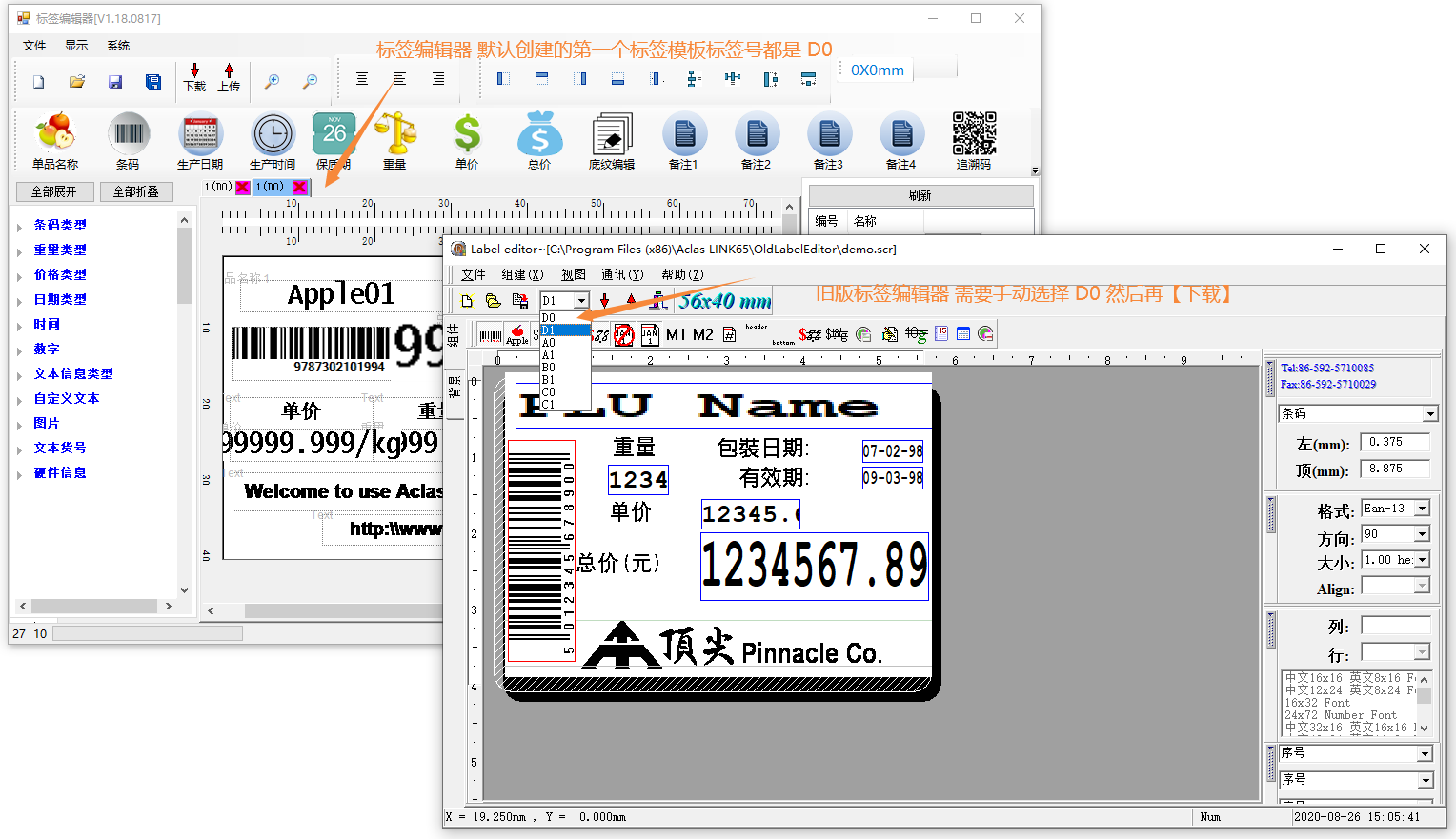The image size is (1456, 839).
Task: Insert the 生产日期 calendar element
Action: (200, 136)
